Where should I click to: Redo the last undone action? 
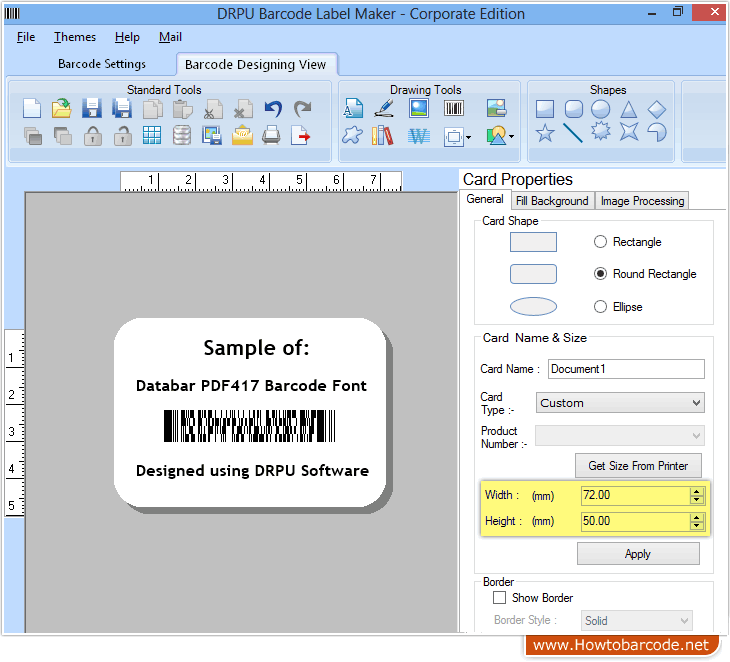click(303, 108)
